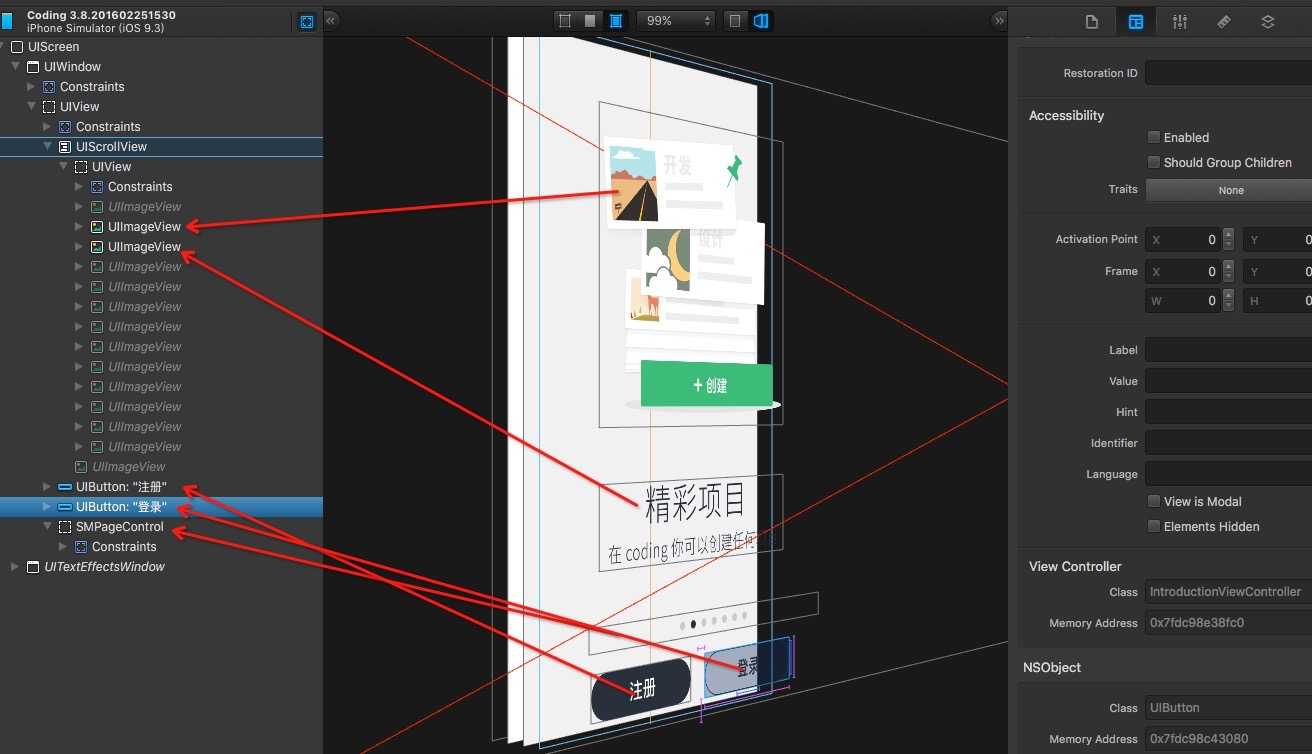The image size is (1312, 754).
Task: Click the accessibility Label field
Action: pyautogui.click(x=1229, y=350)
